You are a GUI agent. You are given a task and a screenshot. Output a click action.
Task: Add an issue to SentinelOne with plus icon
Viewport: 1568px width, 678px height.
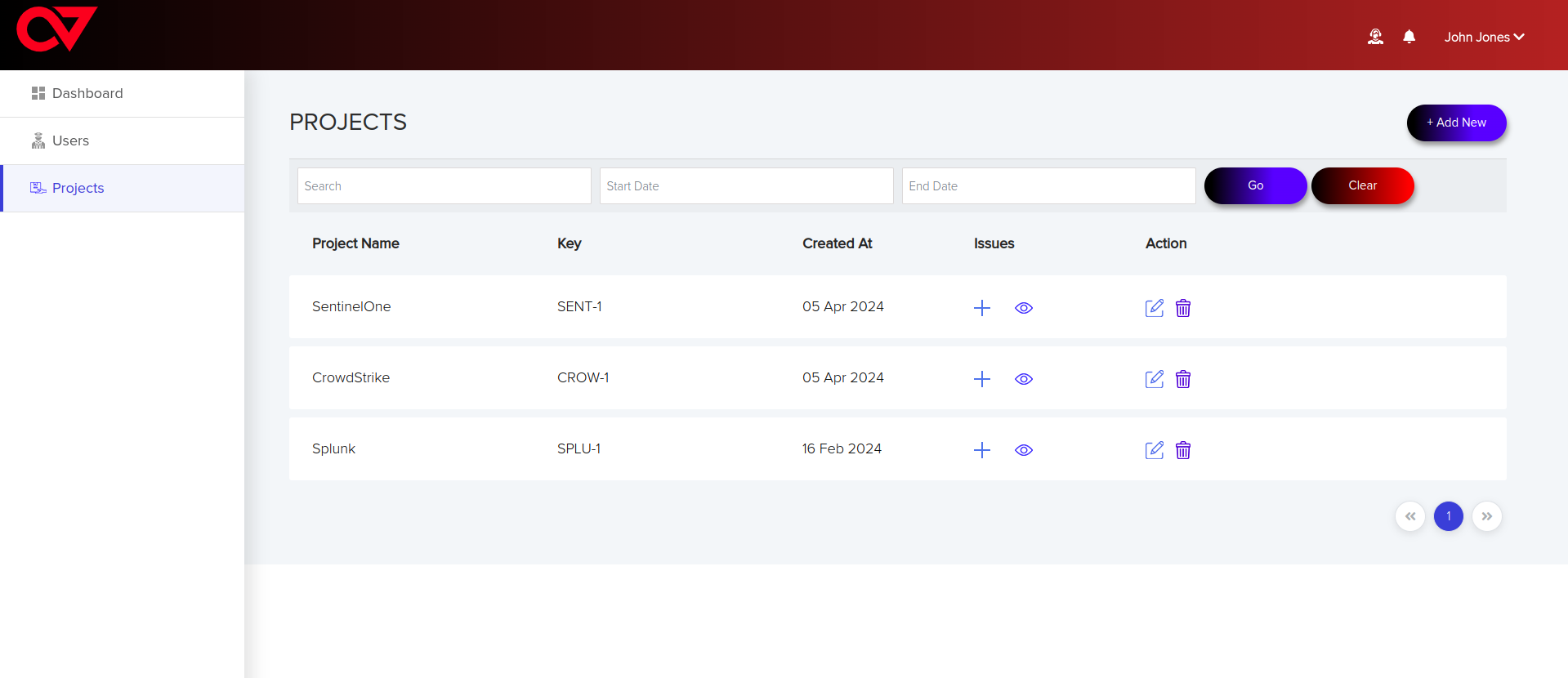tap(982, 308)
